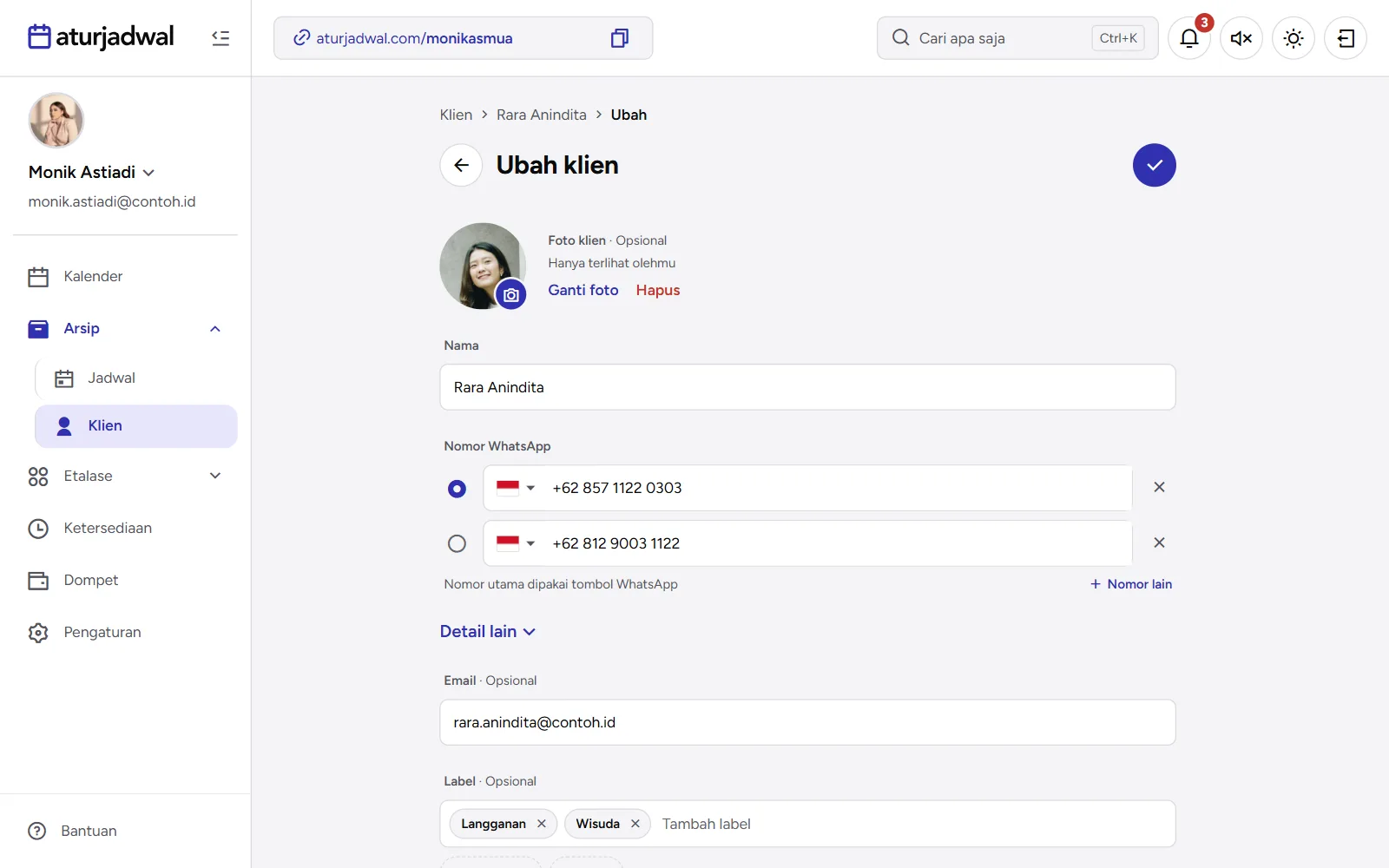
Task: Click the red Hapus photo link
Action: pyautogui.click(x=658, y=290)
